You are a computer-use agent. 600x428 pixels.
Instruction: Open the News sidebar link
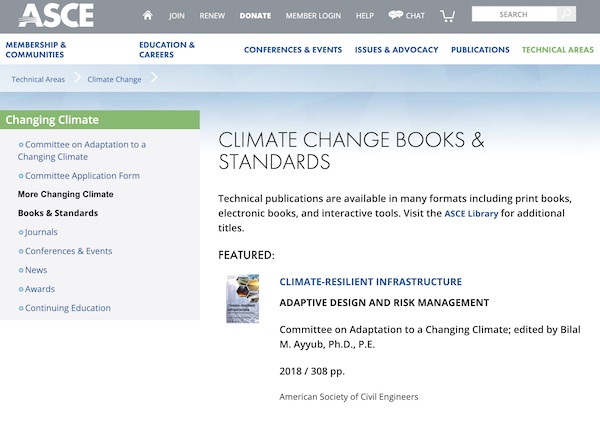[x=33, y=270]
